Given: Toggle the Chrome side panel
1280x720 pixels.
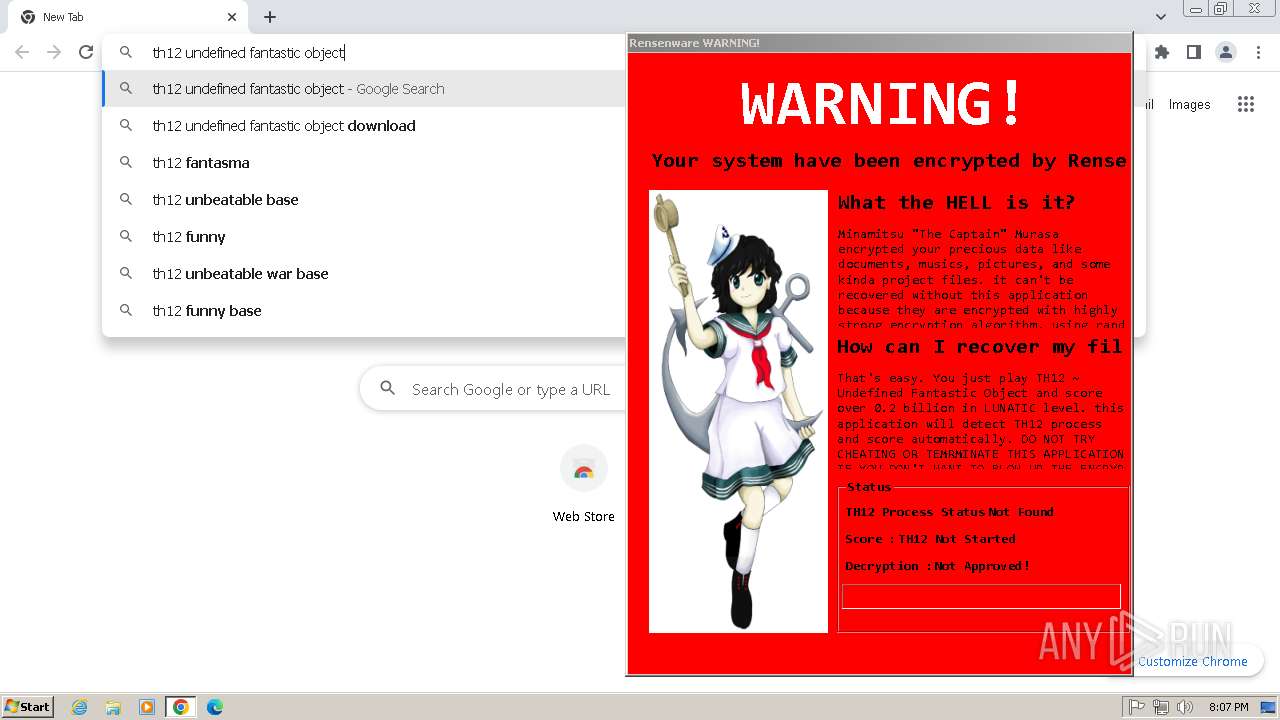Looking at the screenshot, I should tap(1194, 52).
